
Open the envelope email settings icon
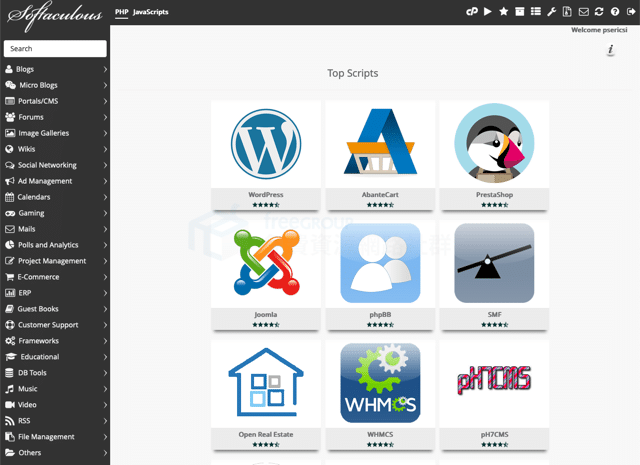click(x=584, y=12)
